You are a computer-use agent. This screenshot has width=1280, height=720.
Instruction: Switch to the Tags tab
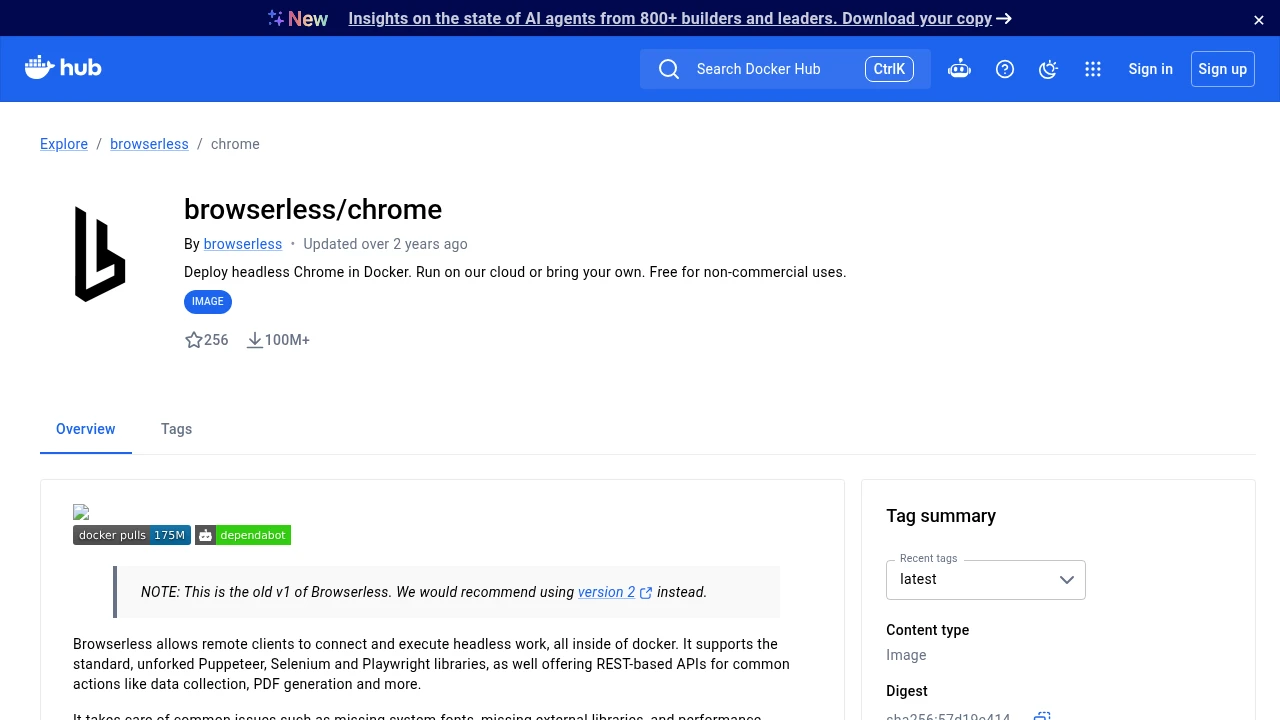[176, 429]
